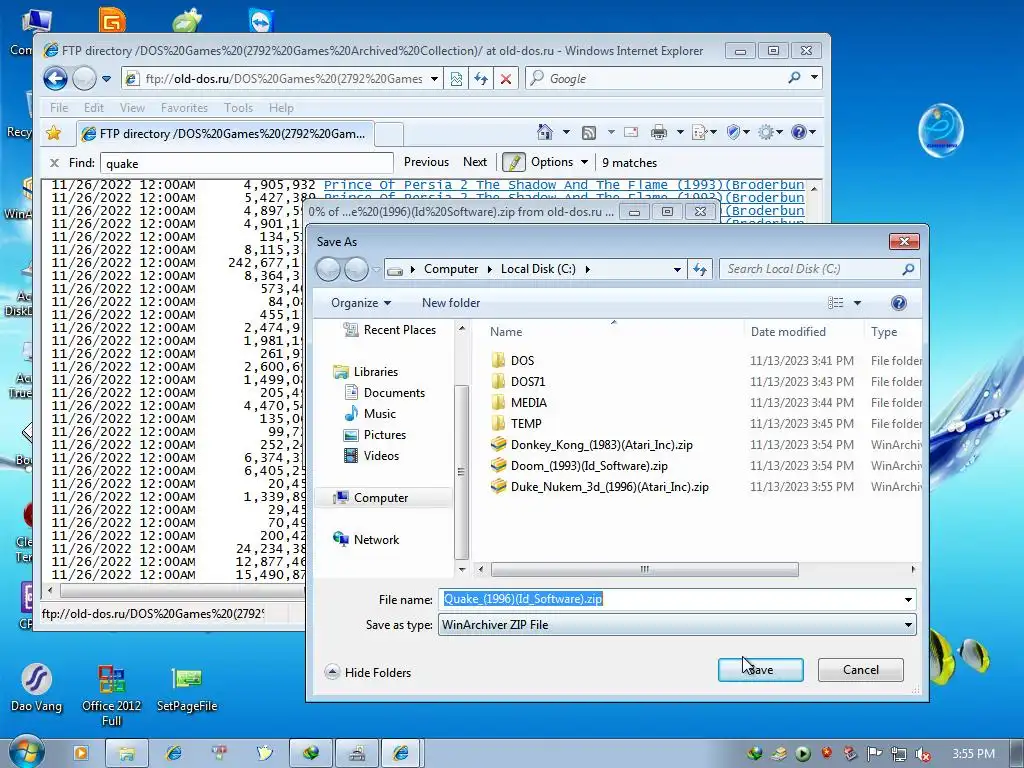The width and height of the screenshot is (1024, 768).
Task: Select the DOS71 folder
Action: (528, 381)
